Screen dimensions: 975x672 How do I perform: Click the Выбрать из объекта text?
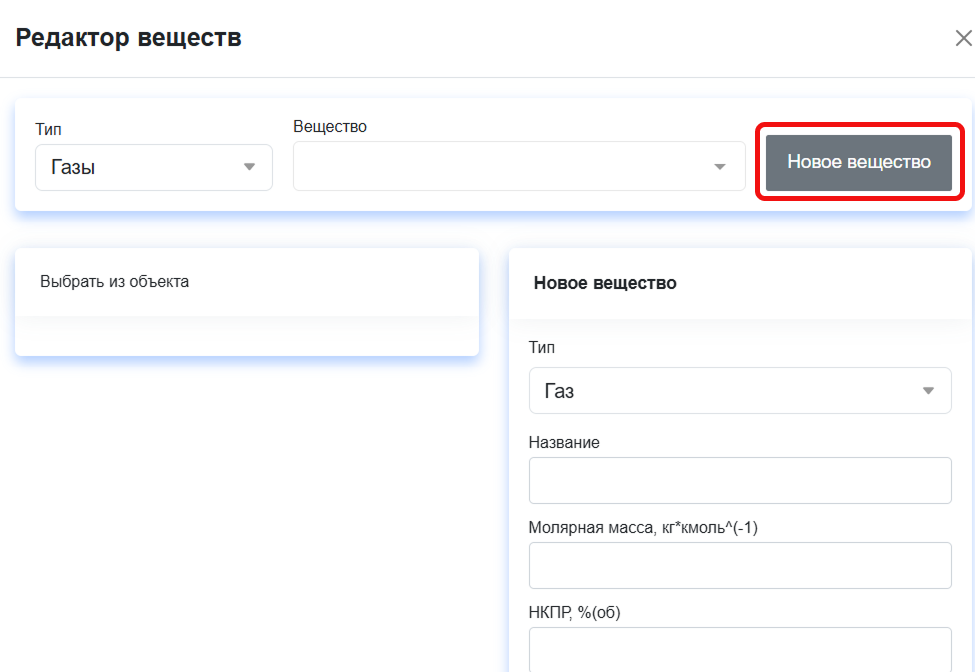click(114, 282)
